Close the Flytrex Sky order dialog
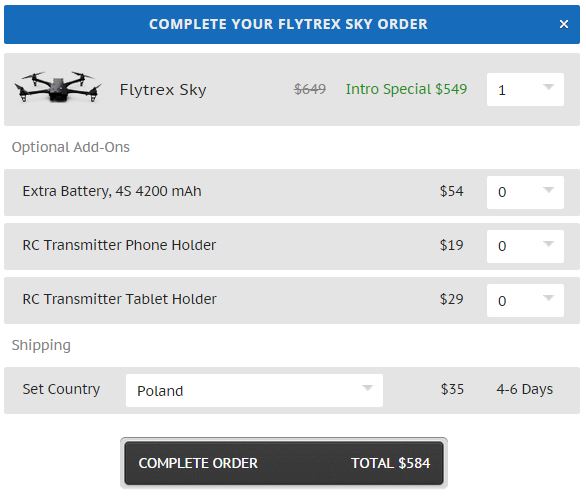Image resolution: width=586 pixels, height=496 pixels. click(564, 24)
